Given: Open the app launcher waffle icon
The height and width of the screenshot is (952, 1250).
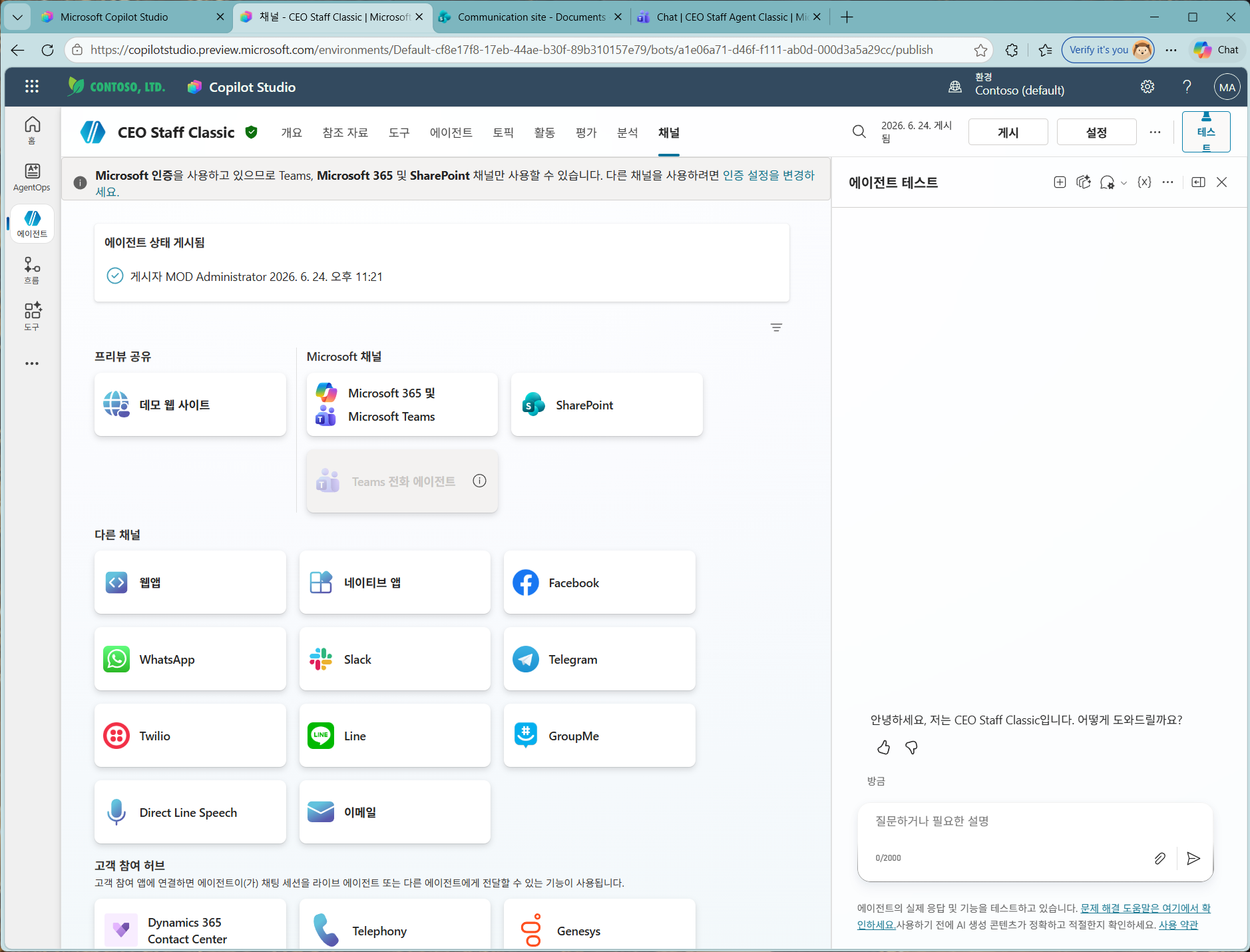Looking at the screenshot, I should [32, 87].
